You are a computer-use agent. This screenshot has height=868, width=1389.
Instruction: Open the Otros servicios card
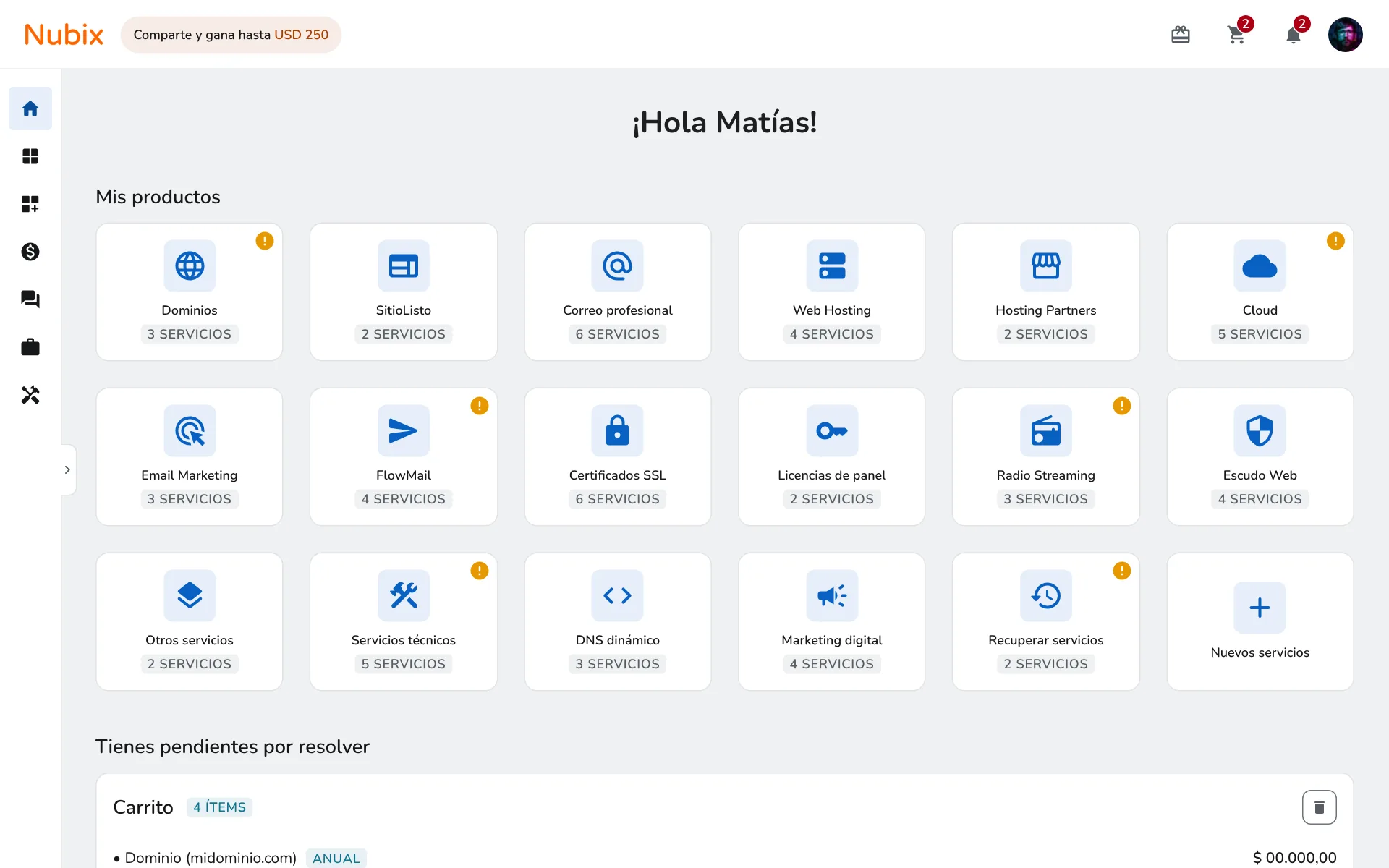click(190, 622)
